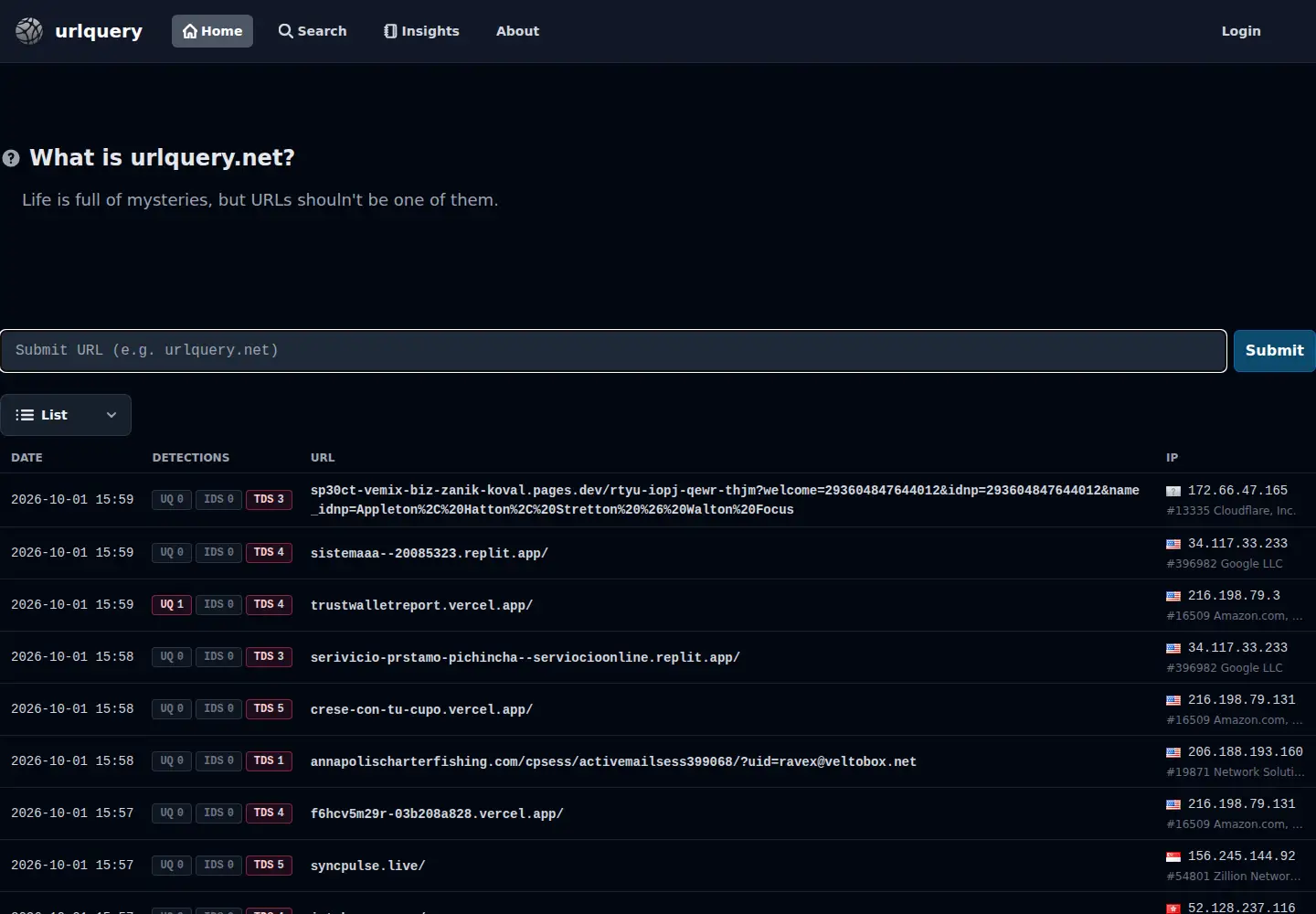Open annapolischarterfishing.com URL report
Image resolution: width=1316 pixels, height=914 pixels.
click(613, 761)
